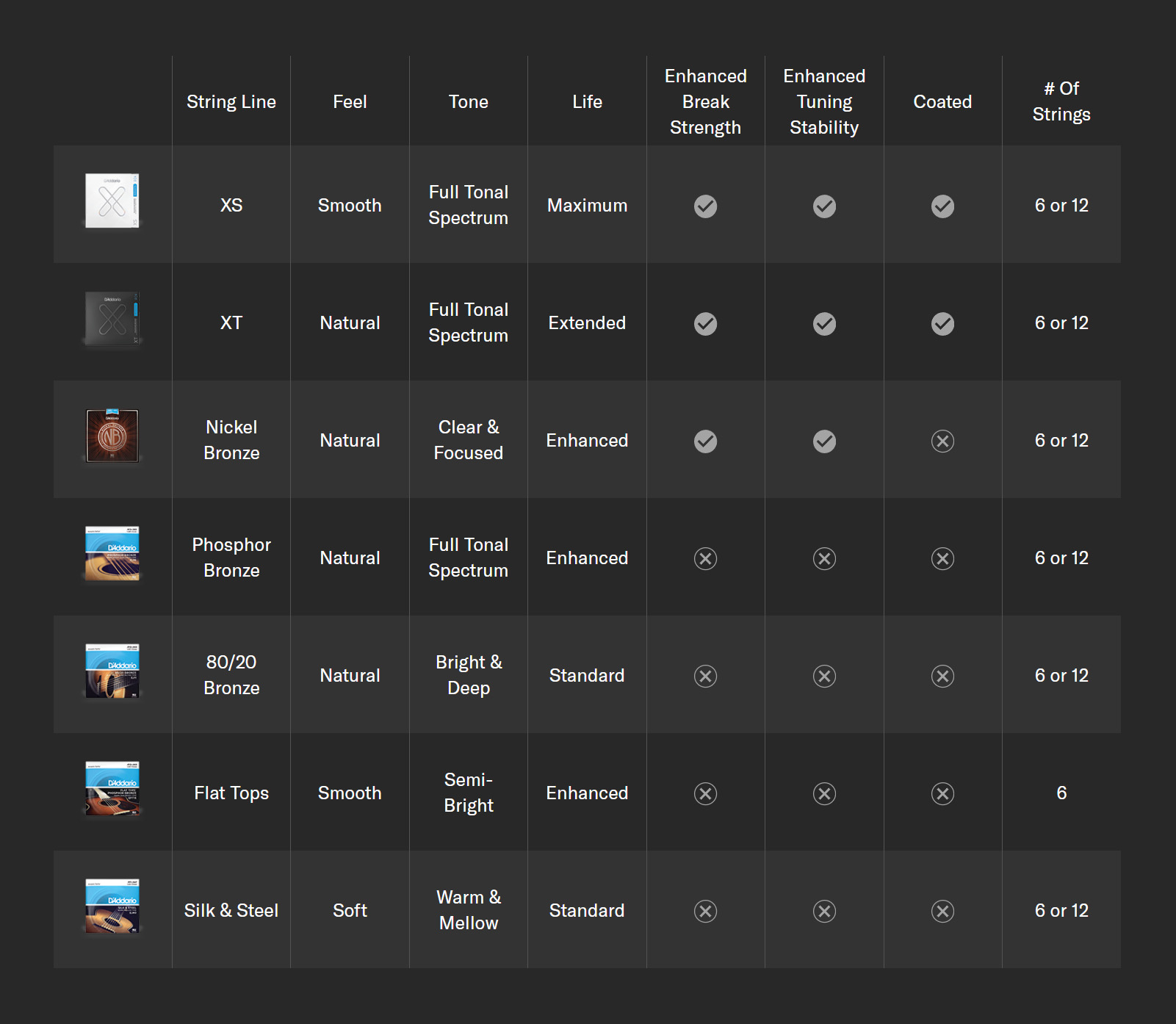Click the XS Coated checkmark icon
The image size is (1176, 1024).
942,206
